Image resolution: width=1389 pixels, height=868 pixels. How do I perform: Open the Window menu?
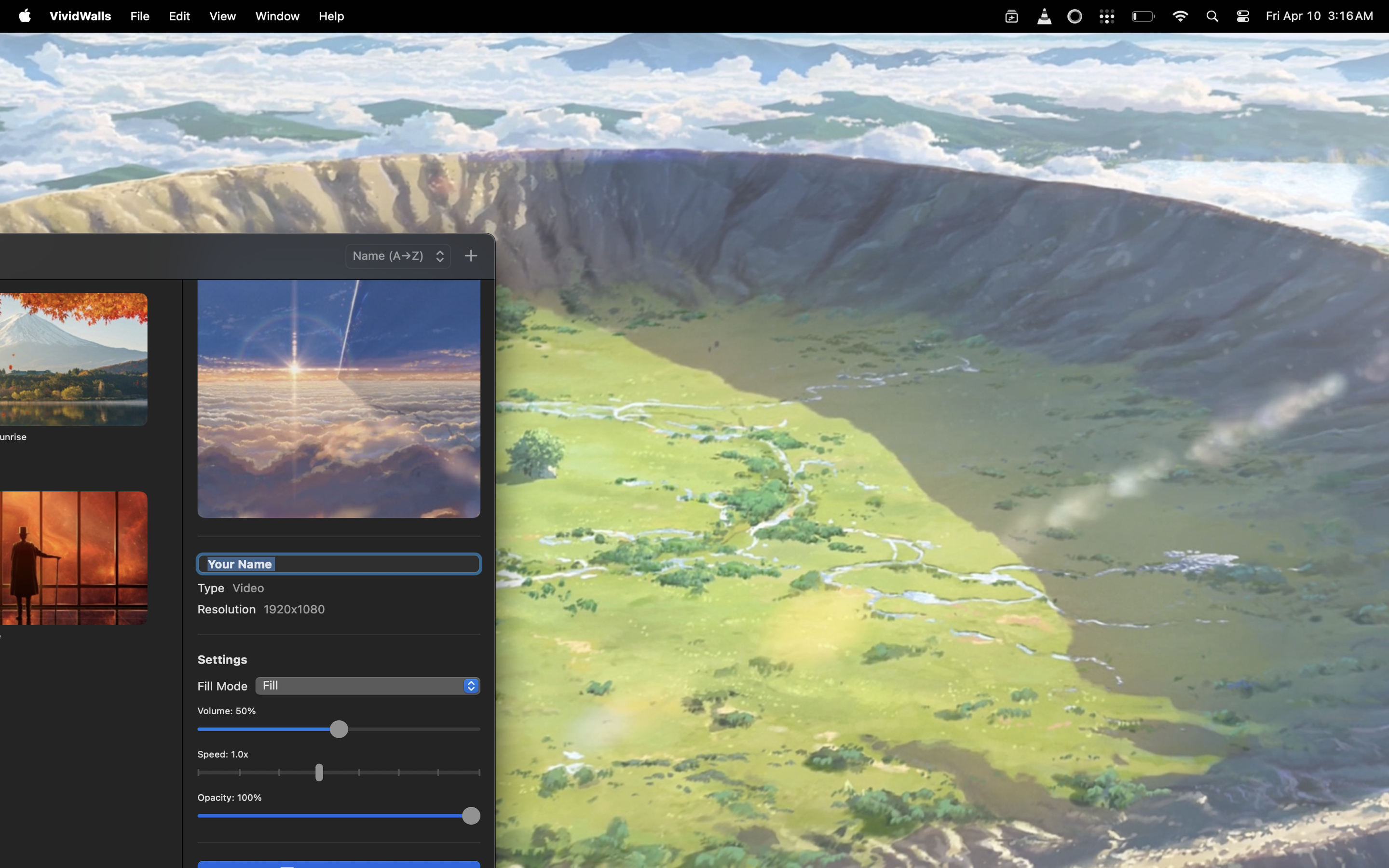pyautogui.click(x=277, y=16)
